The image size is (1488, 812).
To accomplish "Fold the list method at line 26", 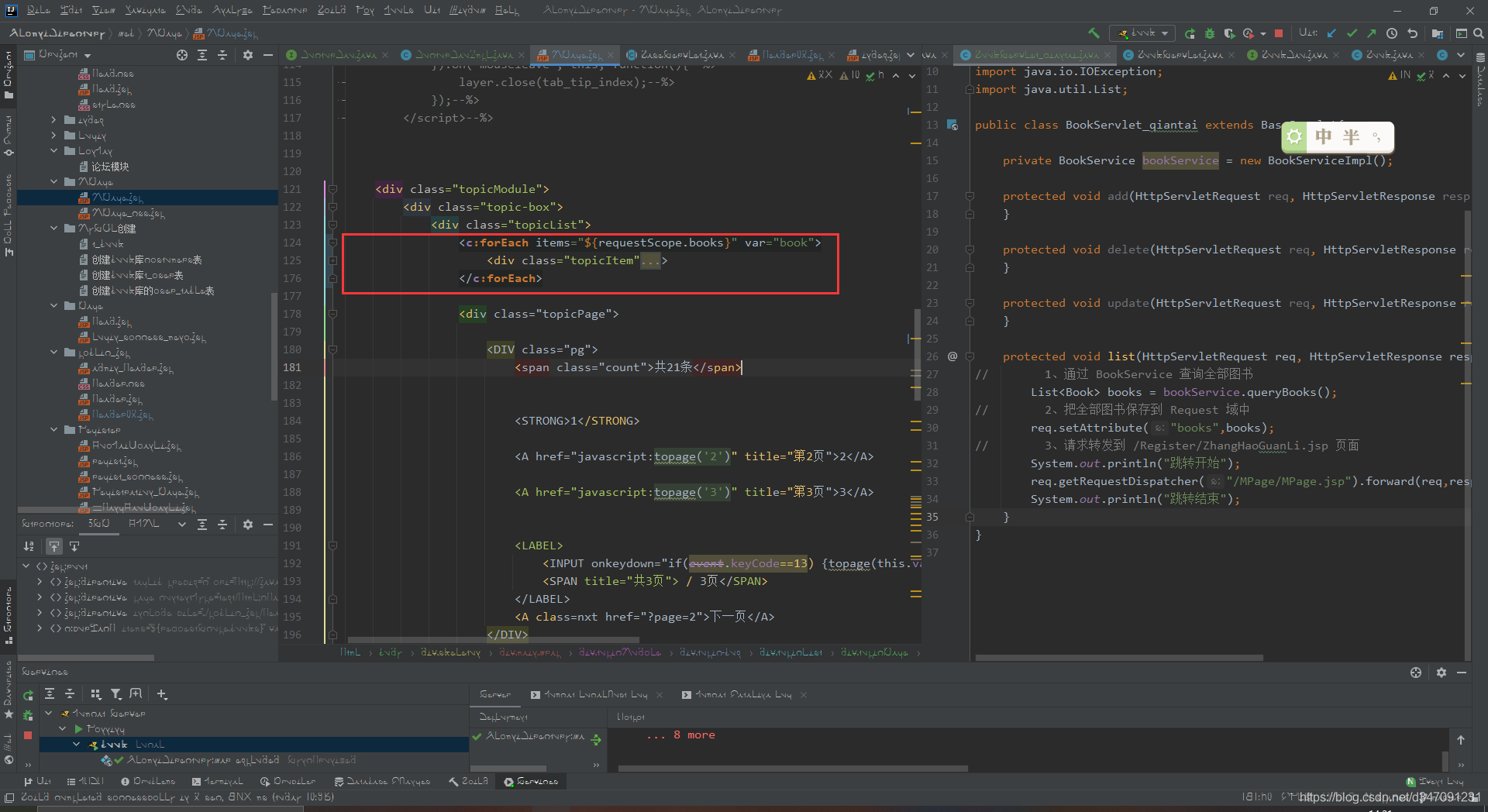I will tap(970, 356).
